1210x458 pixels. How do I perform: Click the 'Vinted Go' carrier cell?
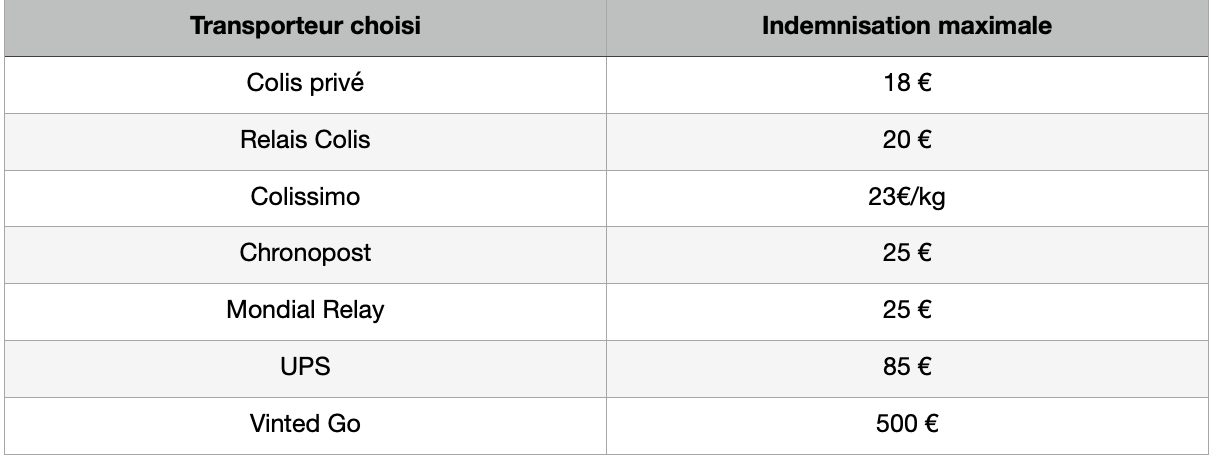(305, 424)
